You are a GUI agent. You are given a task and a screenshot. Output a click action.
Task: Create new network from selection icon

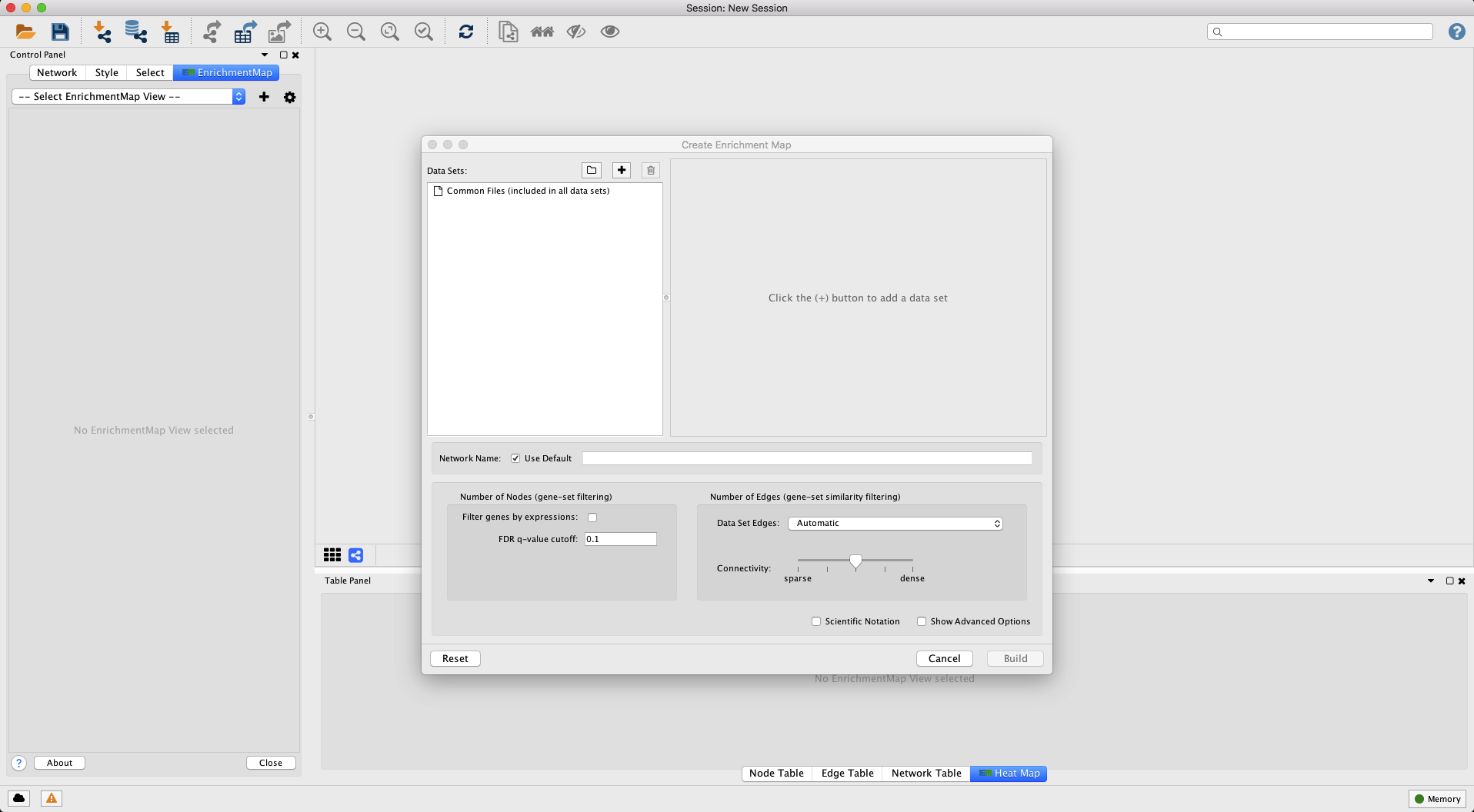click(x=509, y=32)
